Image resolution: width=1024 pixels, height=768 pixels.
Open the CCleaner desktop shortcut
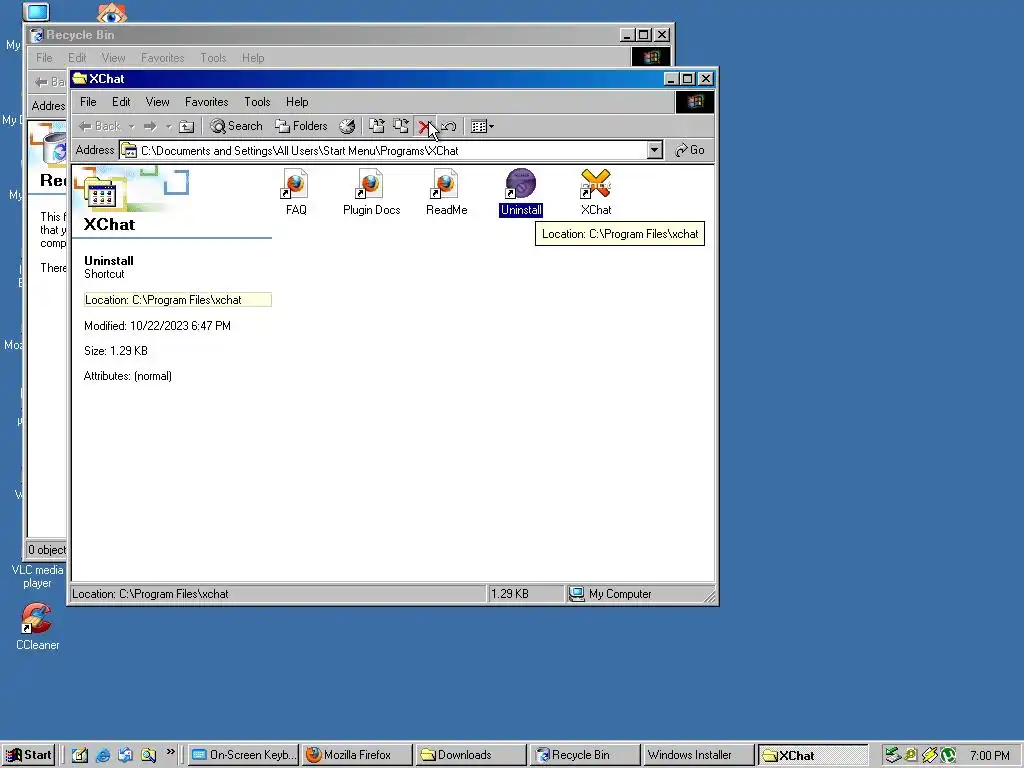click(37, 627)
